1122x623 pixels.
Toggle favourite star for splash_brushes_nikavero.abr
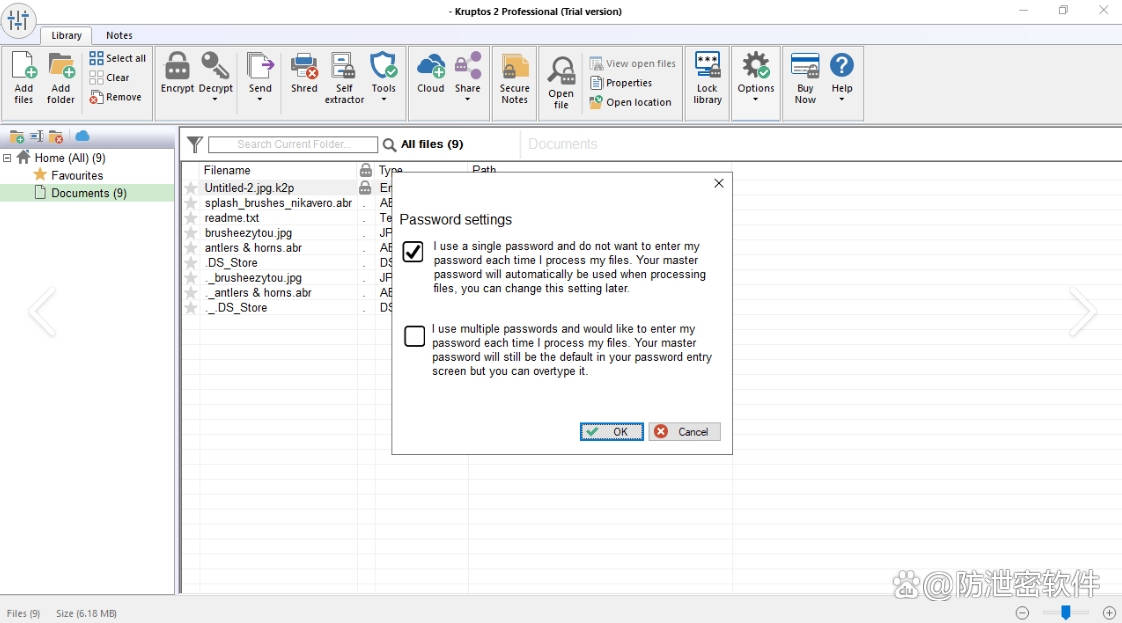(x=191, y=203)
